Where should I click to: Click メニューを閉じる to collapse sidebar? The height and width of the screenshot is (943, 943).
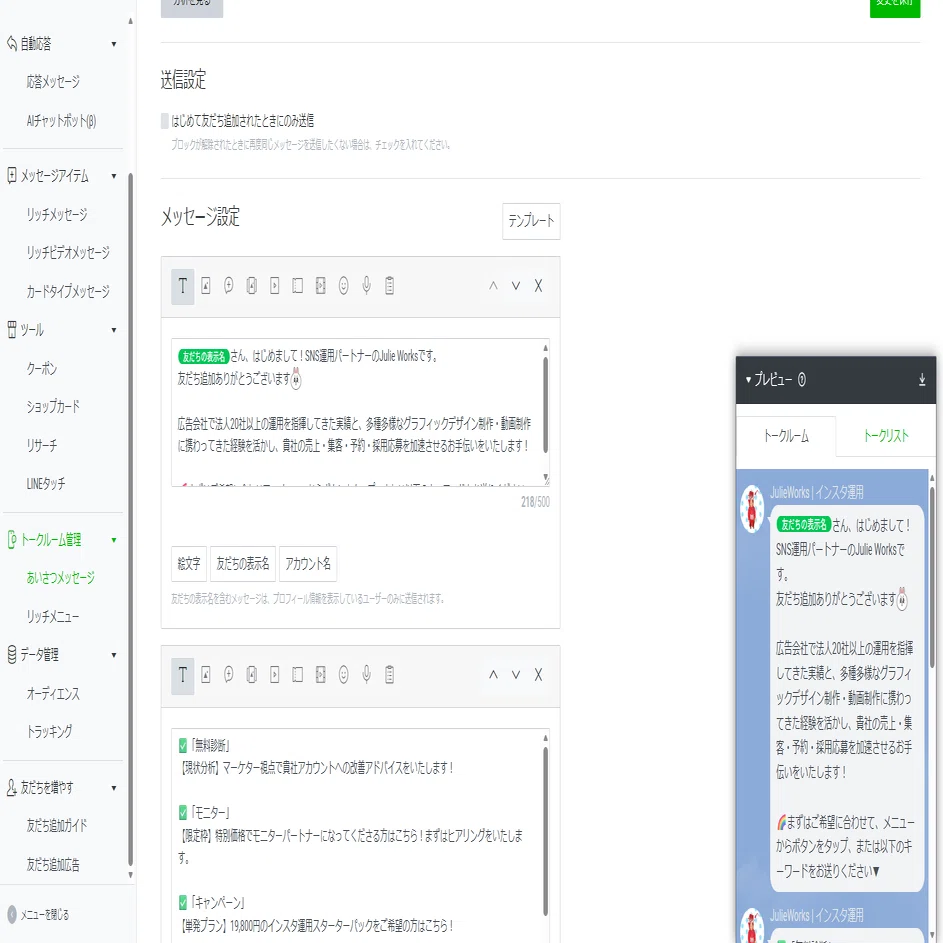[x=39, y=915]
